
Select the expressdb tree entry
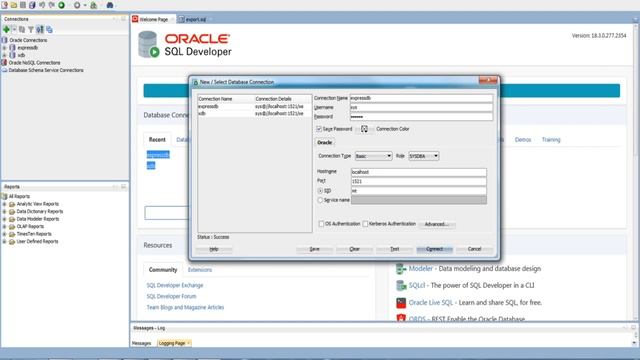(27, 48)
